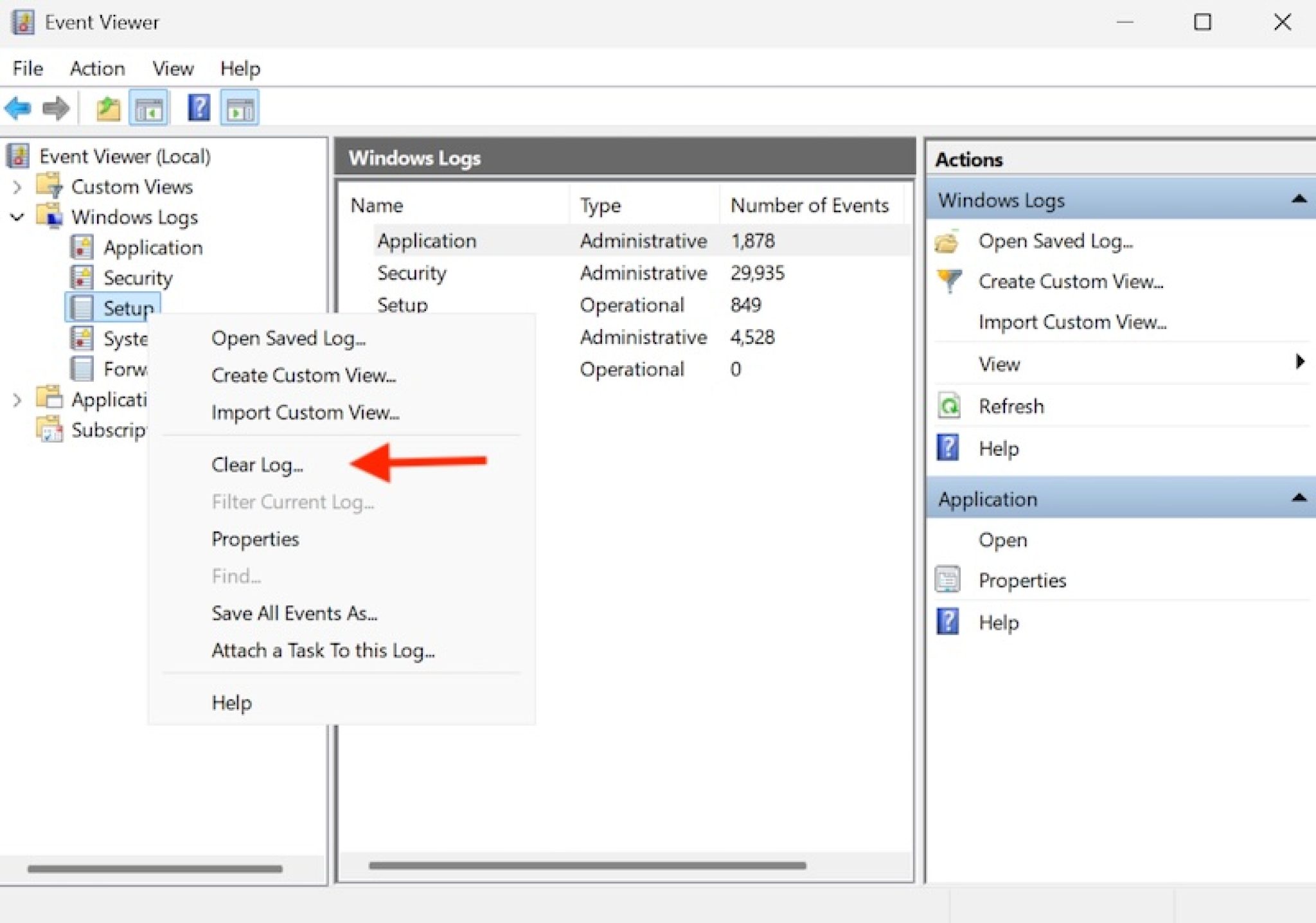Click the Help icon under Windows Logs actions

[x=948, y=447]
